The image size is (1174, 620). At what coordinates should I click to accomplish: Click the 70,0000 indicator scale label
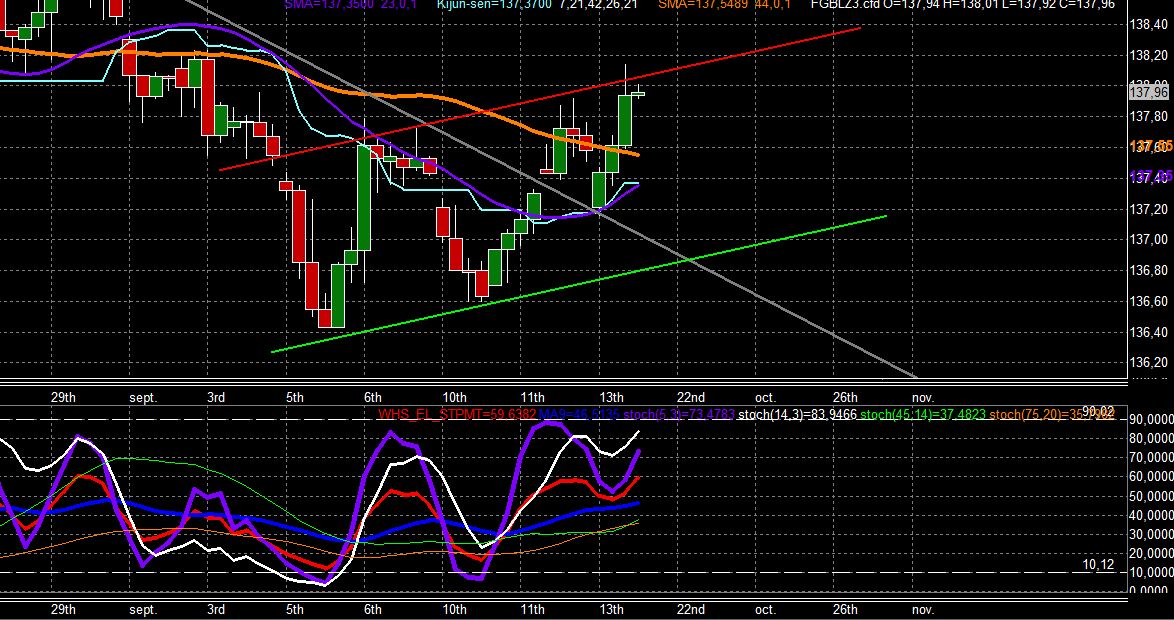pos(1151,458)
